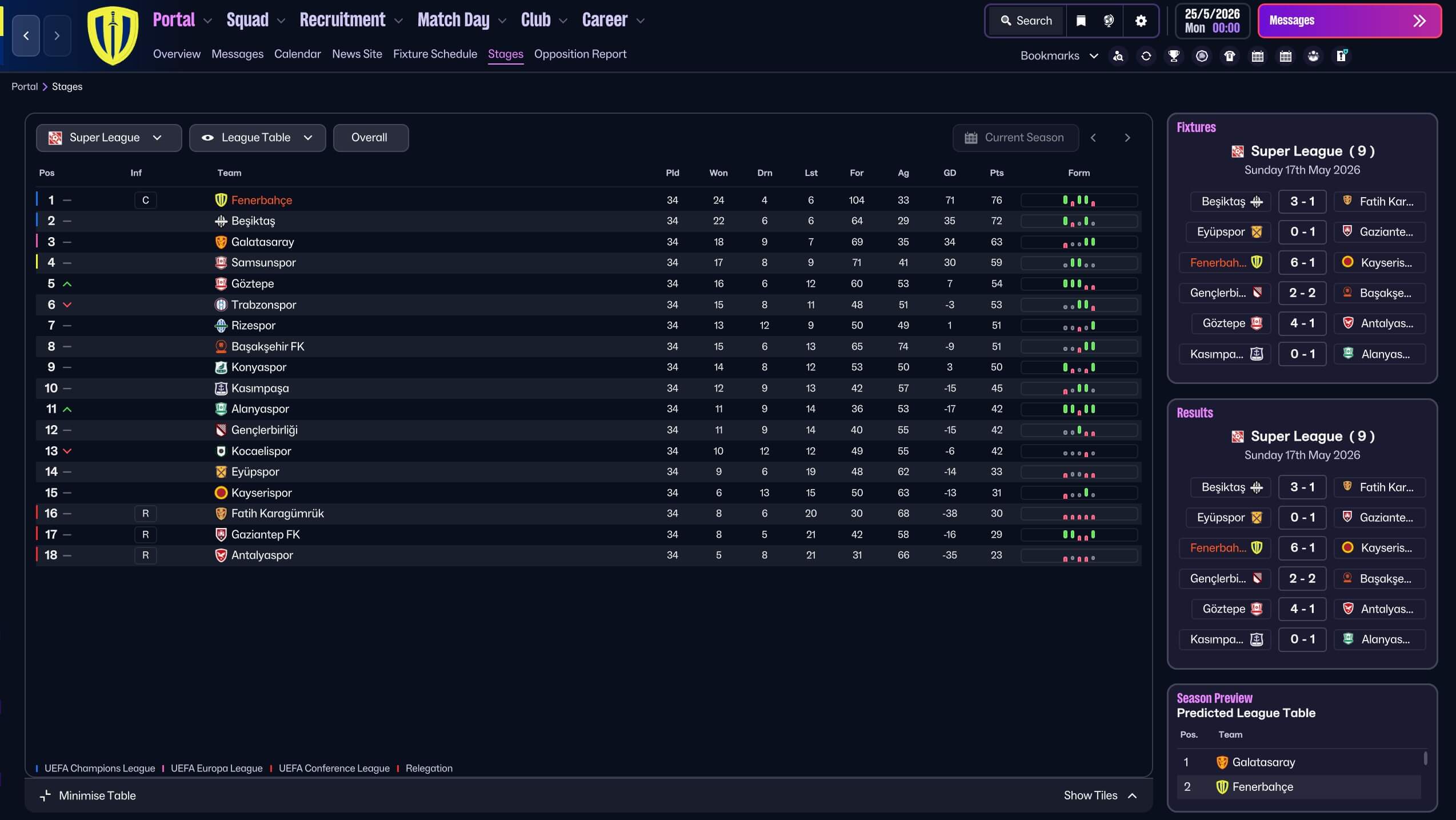Click the shirt kit bookmark icon
The height and width of the screenshot is (820, 1456).
click(x=1230, y=56)
